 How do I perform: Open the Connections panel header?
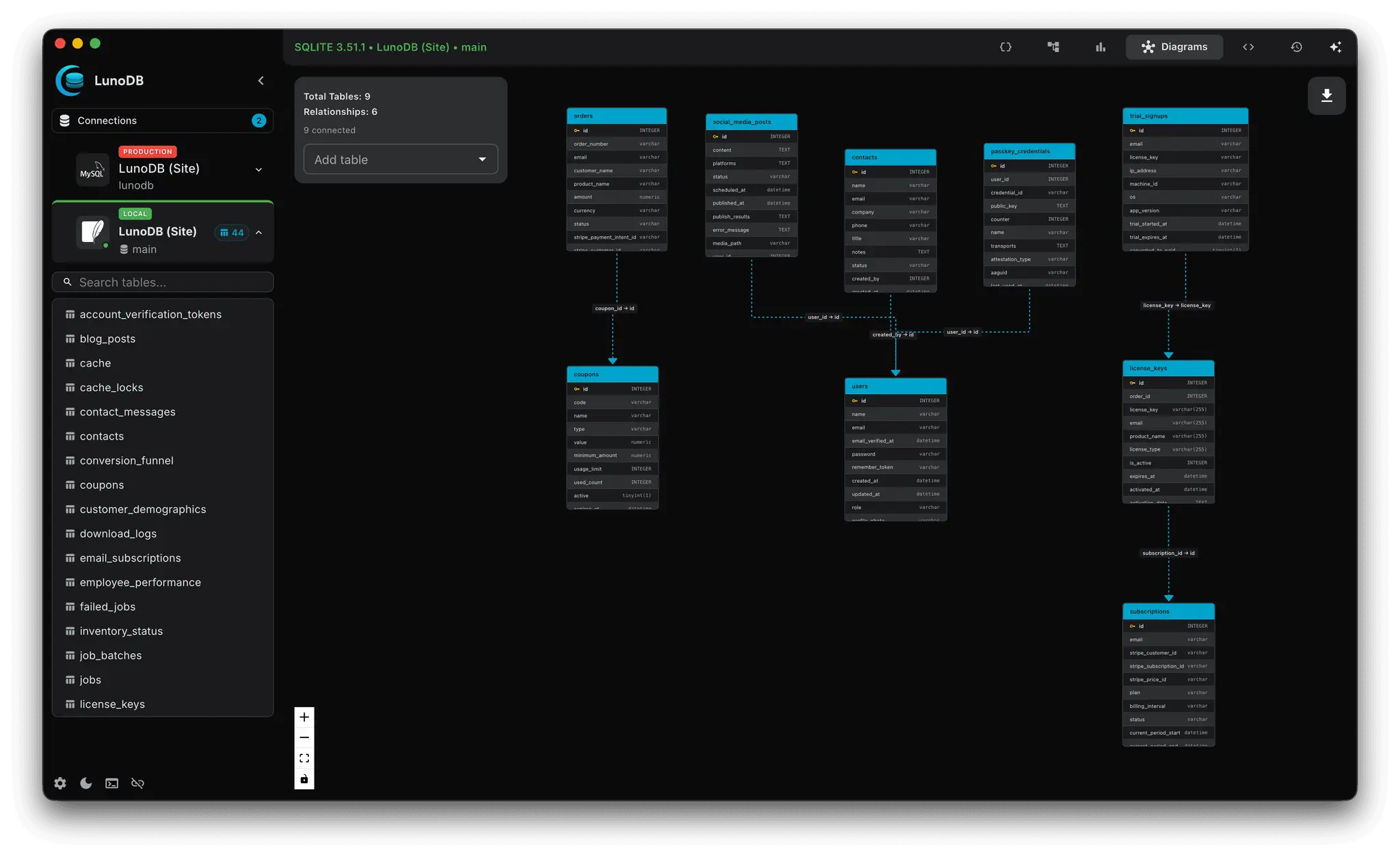(x=163, y=120)
